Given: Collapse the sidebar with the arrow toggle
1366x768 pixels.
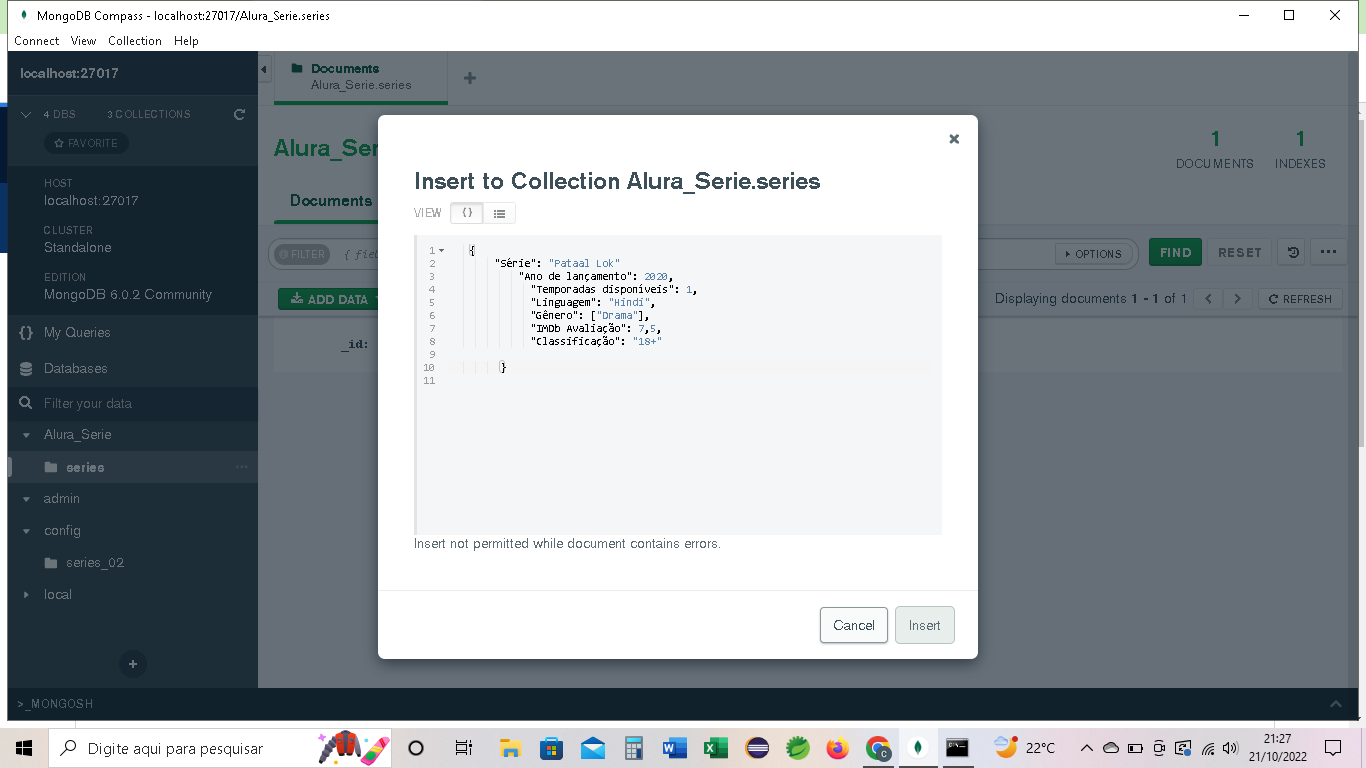Looking at the screenshot, I should point(264,70).
